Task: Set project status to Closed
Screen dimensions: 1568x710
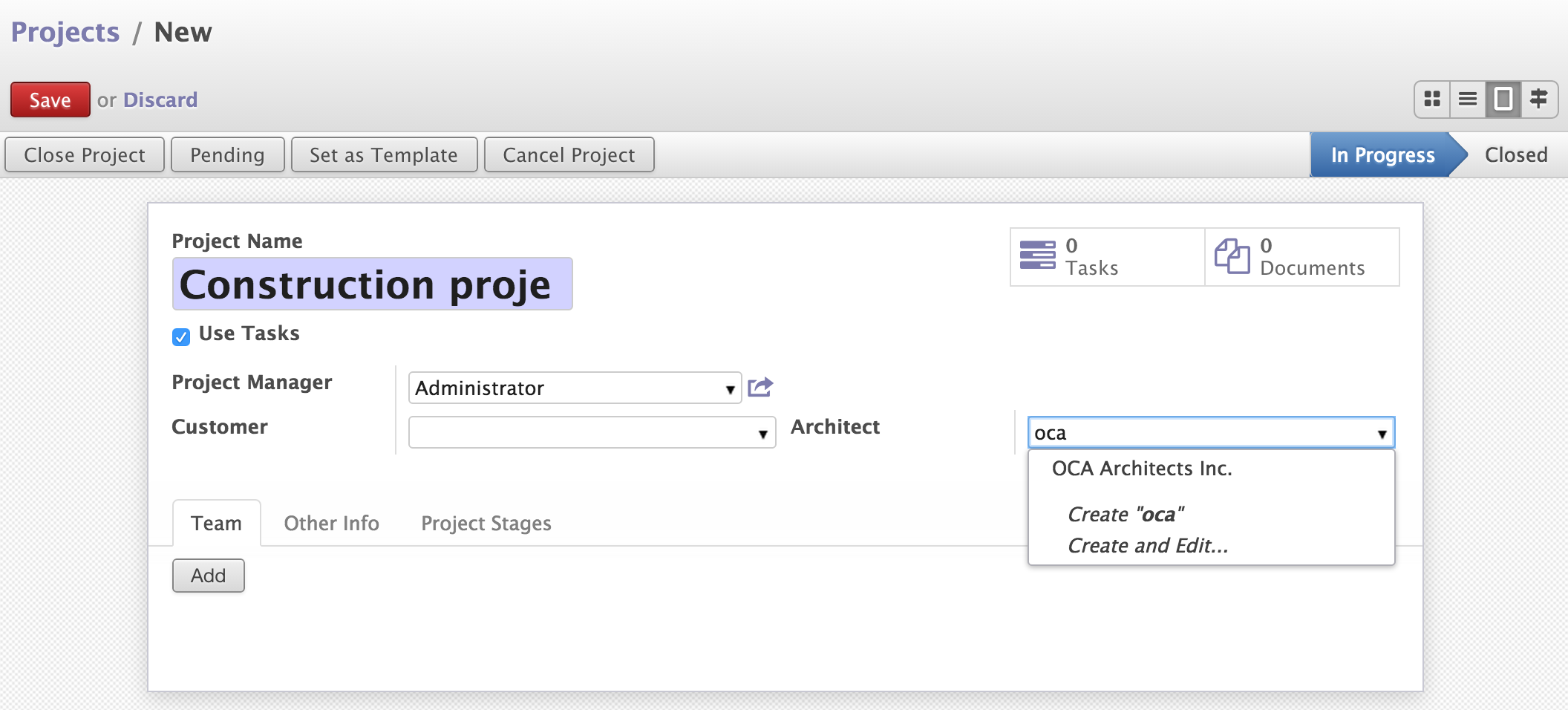Action: 1516,154
